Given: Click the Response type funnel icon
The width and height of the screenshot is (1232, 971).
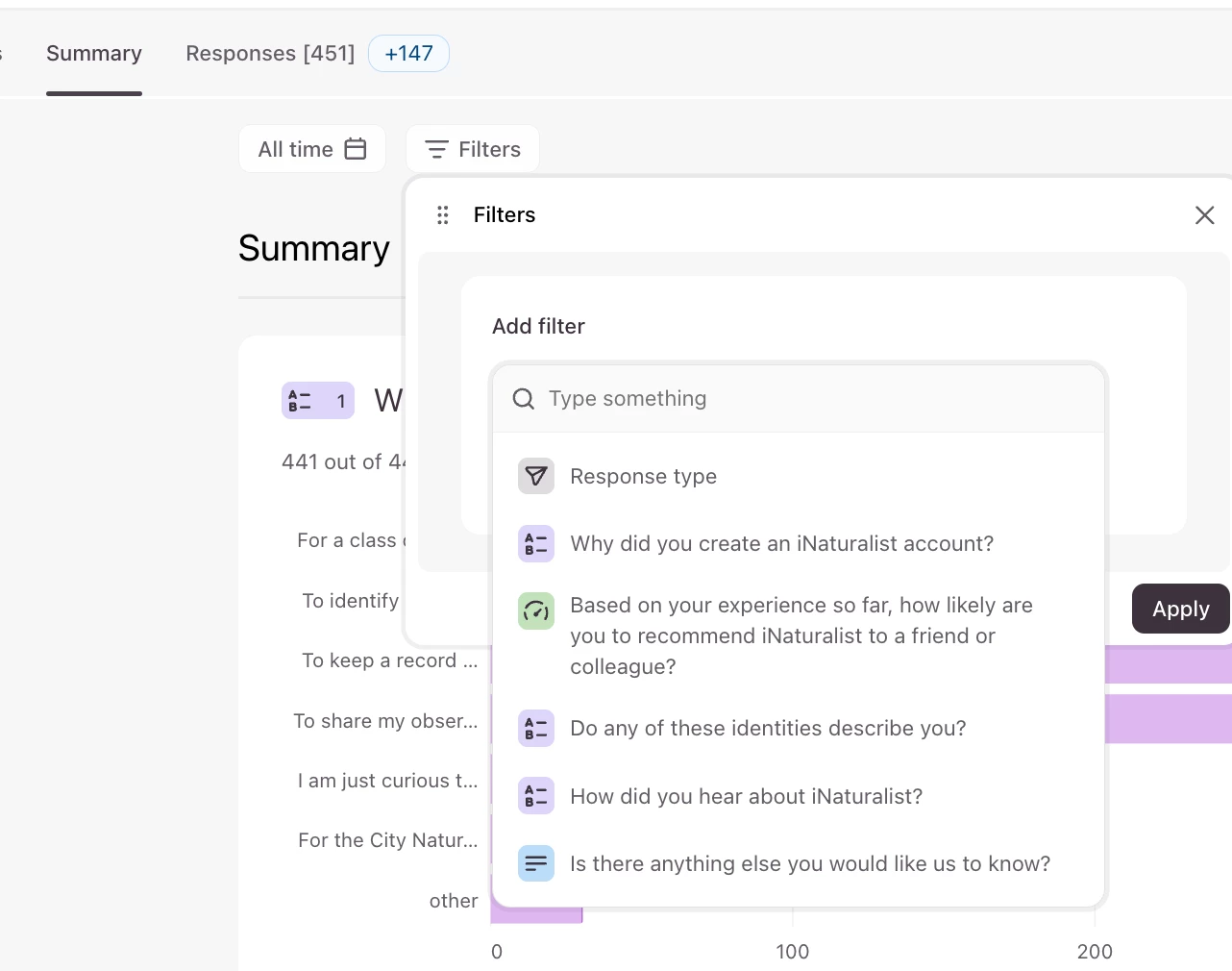Looking at the screenshot, I should click(x=536, y=476).
